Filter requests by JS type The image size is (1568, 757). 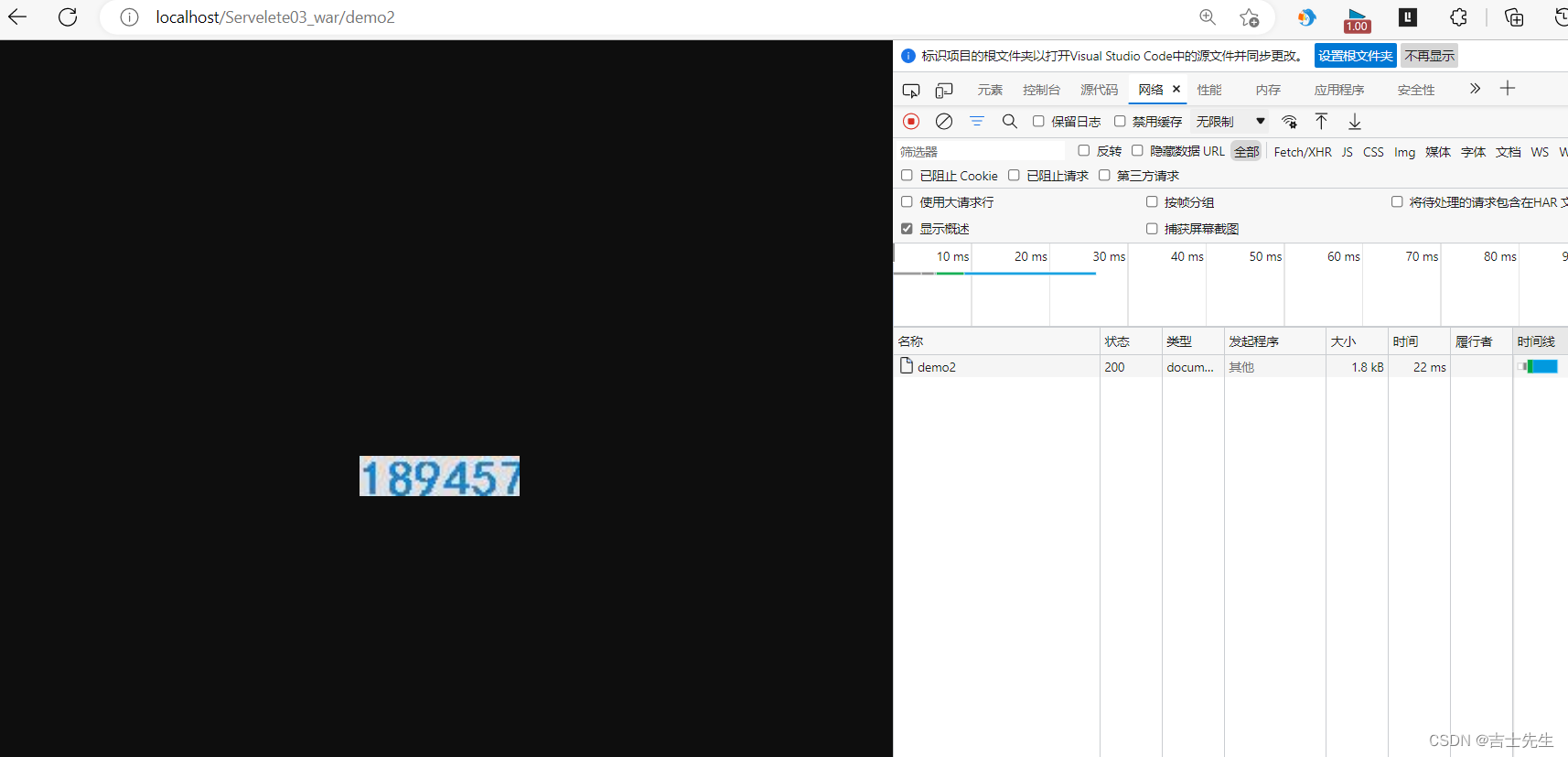(1347, 152)
